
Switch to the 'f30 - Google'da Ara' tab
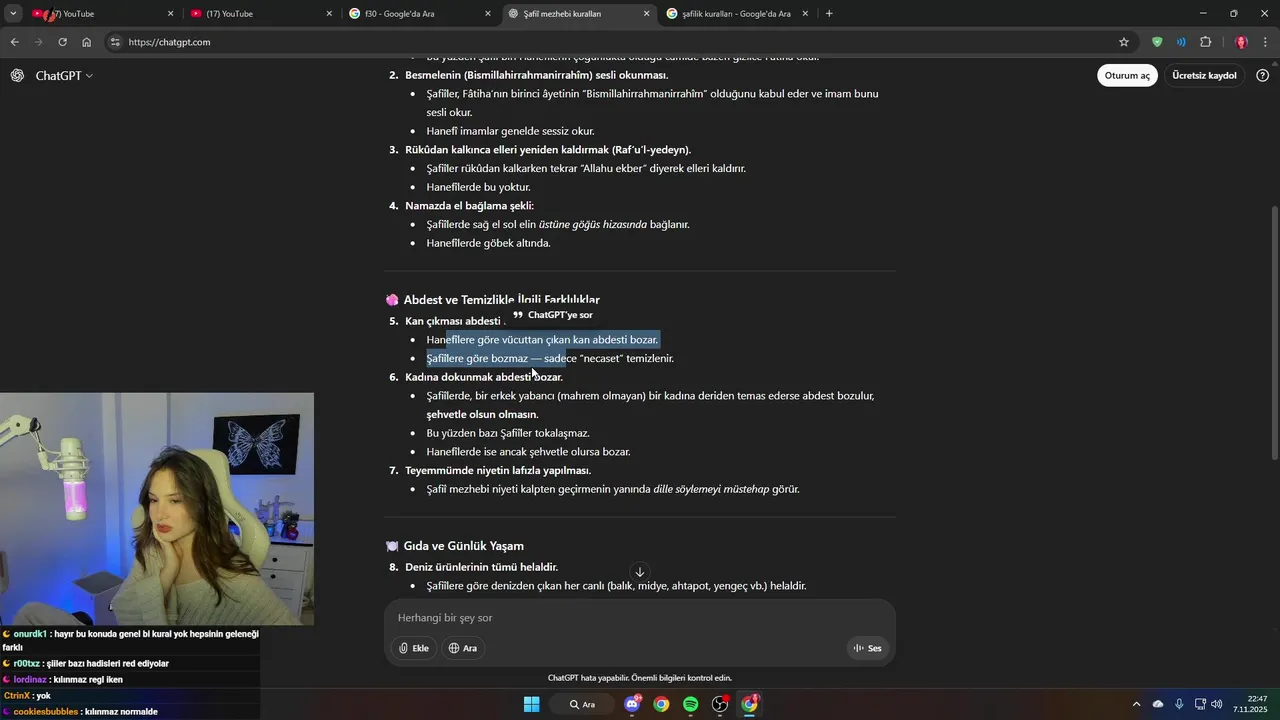point(420,14)
